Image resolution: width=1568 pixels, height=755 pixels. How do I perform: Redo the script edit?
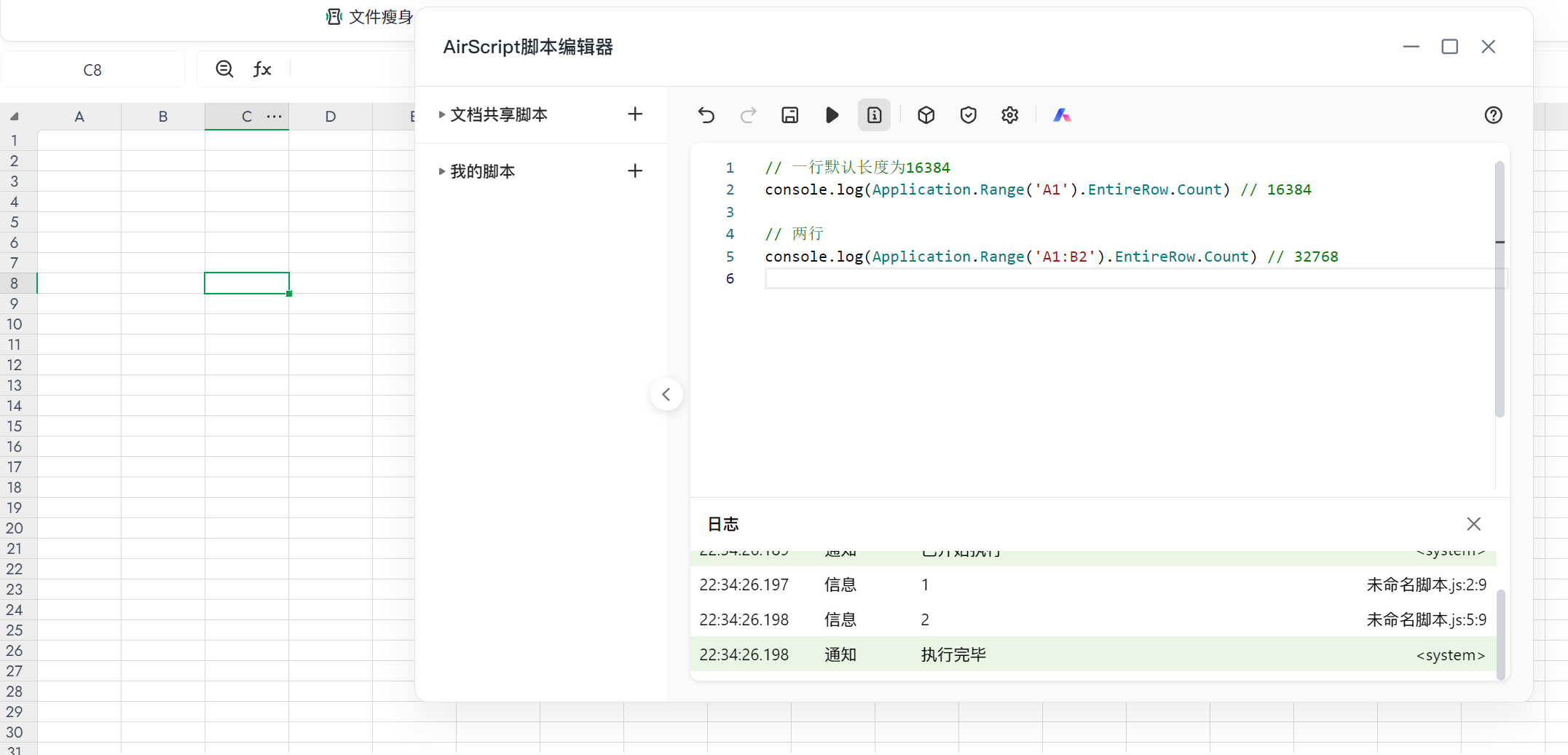point(748,115)
